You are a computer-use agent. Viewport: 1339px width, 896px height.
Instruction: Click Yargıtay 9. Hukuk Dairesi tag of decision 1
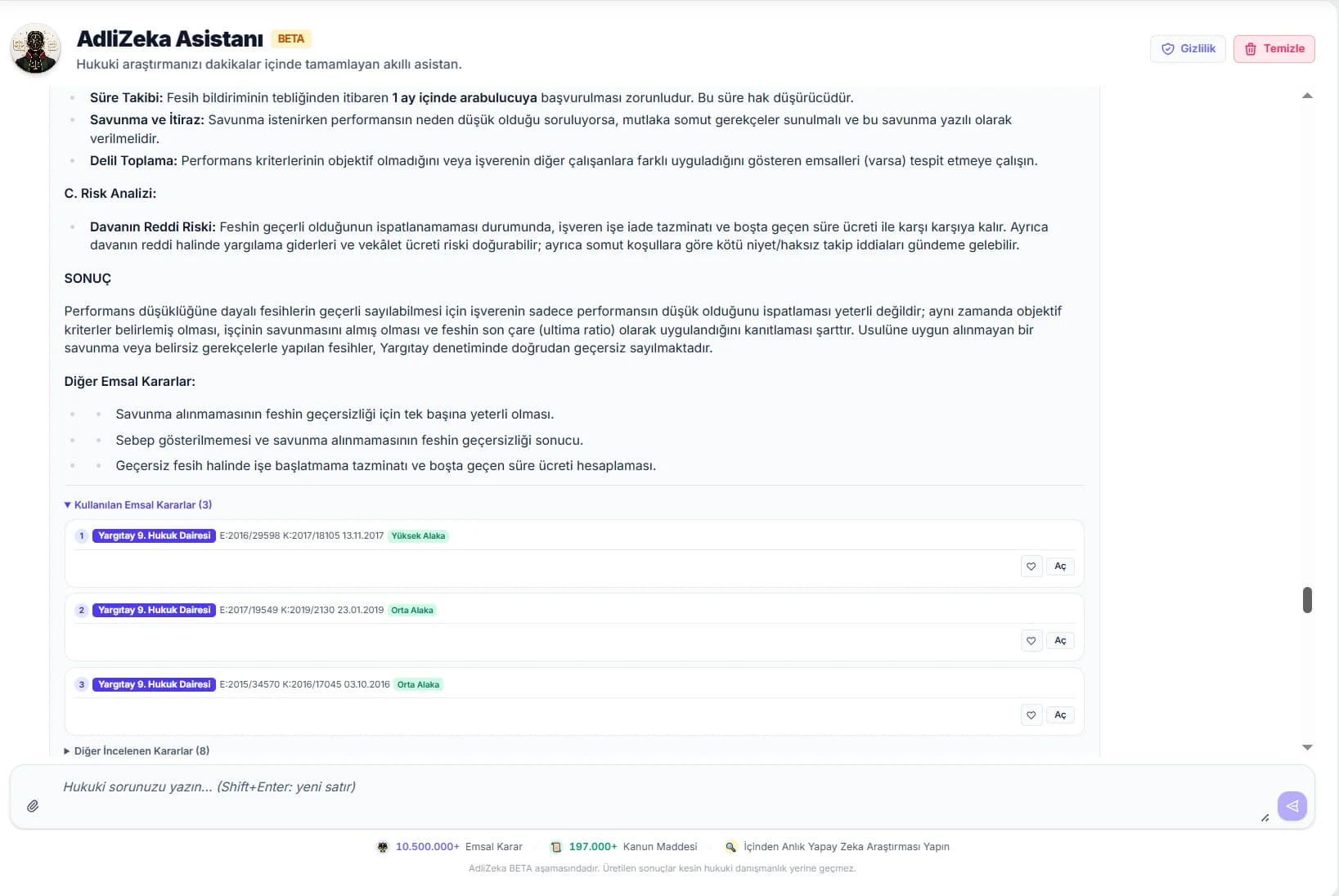click(154, 536)
